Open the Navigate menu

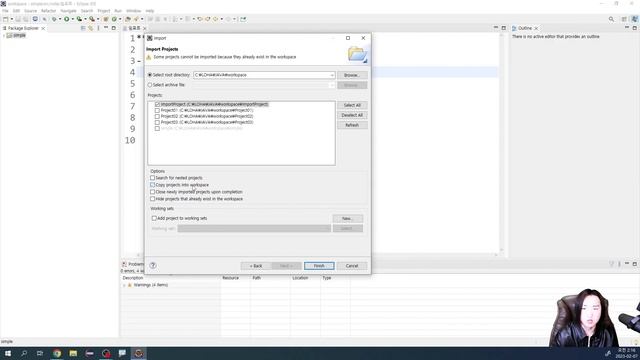tap(69, 11)
